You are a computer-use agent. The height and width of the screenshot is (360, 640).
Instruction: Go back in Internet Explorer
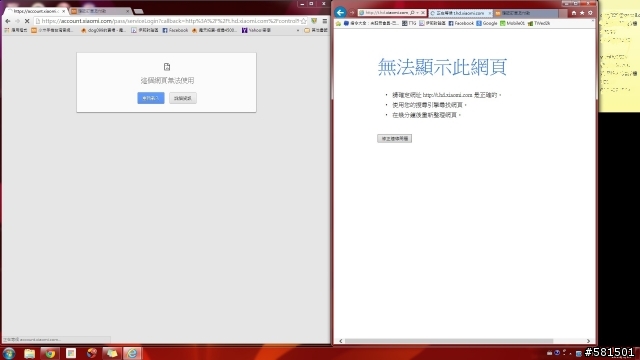click(x=340, y=13)
